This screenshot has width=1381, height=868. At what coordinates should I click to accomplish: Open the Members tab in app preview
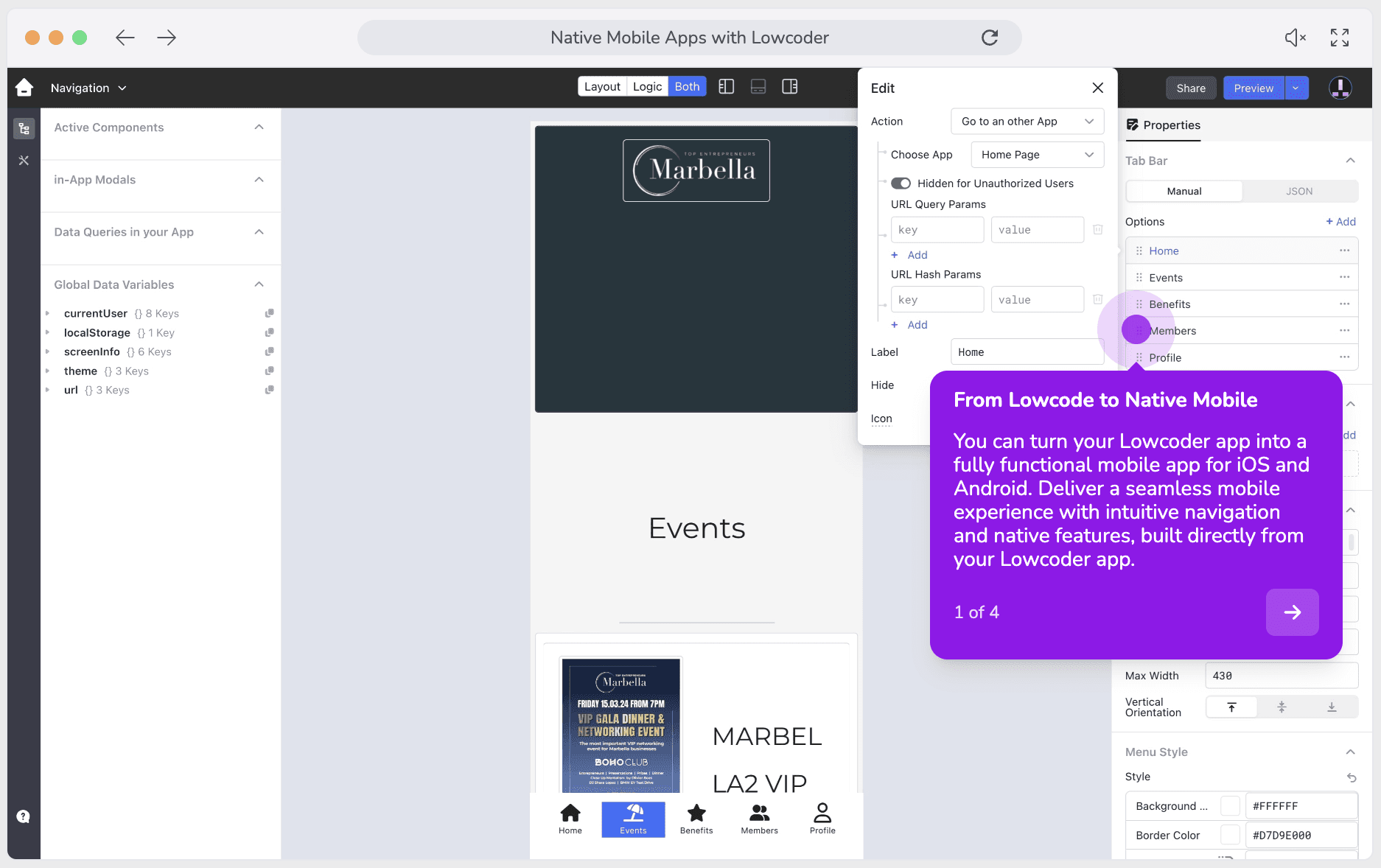click(759, 819)
